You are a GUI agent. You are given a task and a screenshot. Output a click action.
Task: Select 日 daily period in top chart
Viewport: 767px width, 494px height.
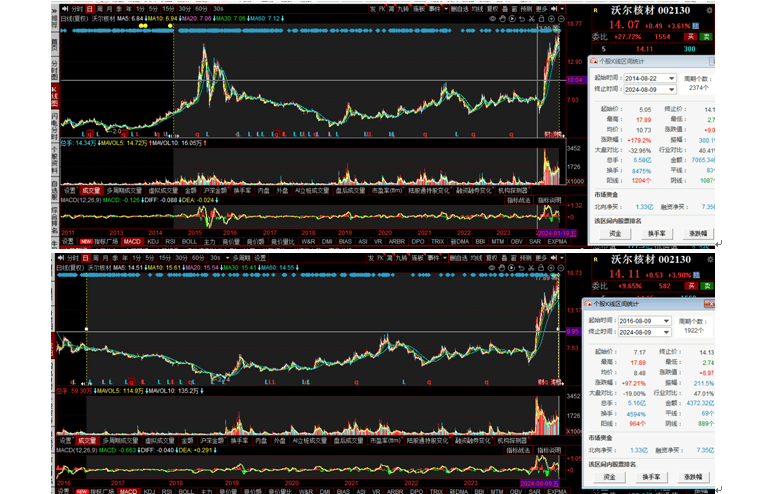point(90,9)
